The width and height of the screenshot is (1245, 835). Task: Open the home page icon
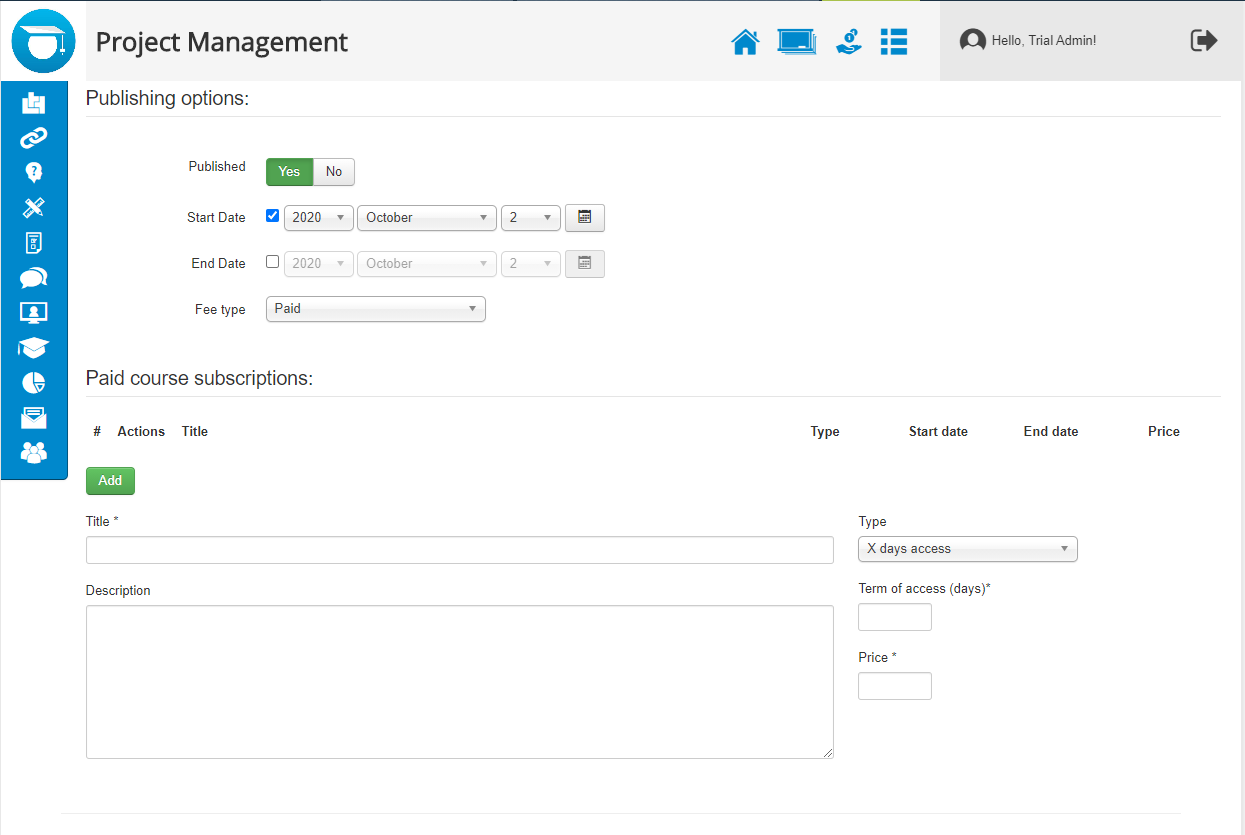coord(745,41)
